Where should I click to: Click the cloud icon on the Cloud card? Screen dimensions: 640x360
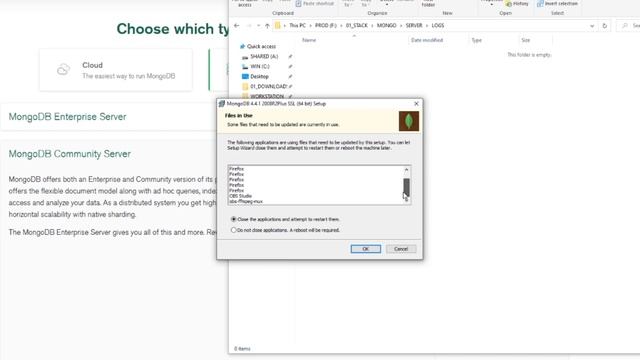(x=63, y=70)
